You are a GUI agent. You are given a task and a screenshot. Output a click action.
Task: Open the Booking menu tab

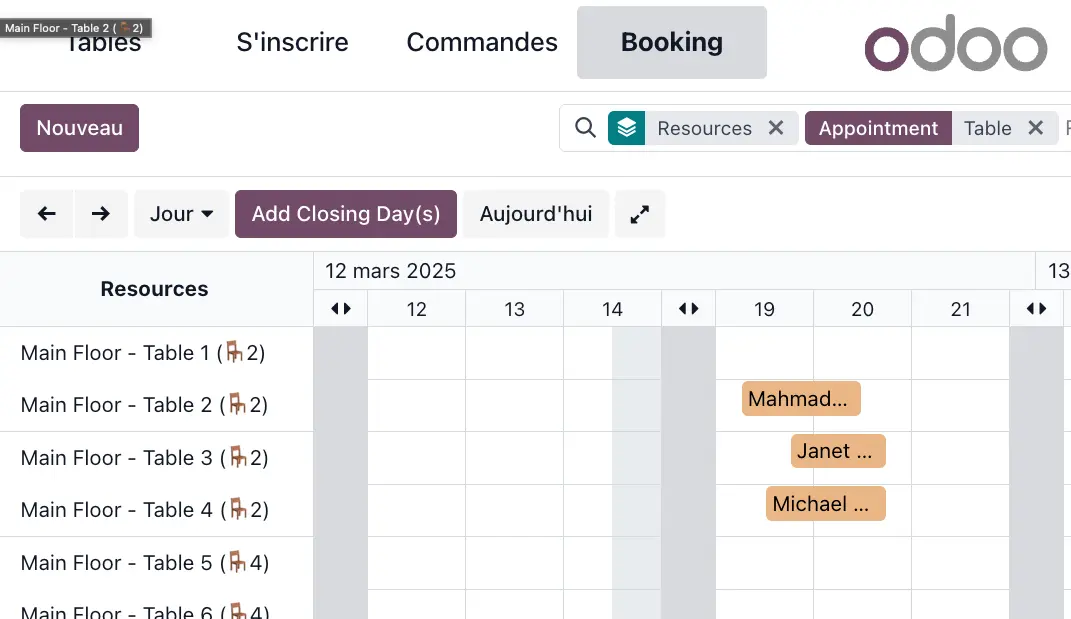click(x=672, y=42)
